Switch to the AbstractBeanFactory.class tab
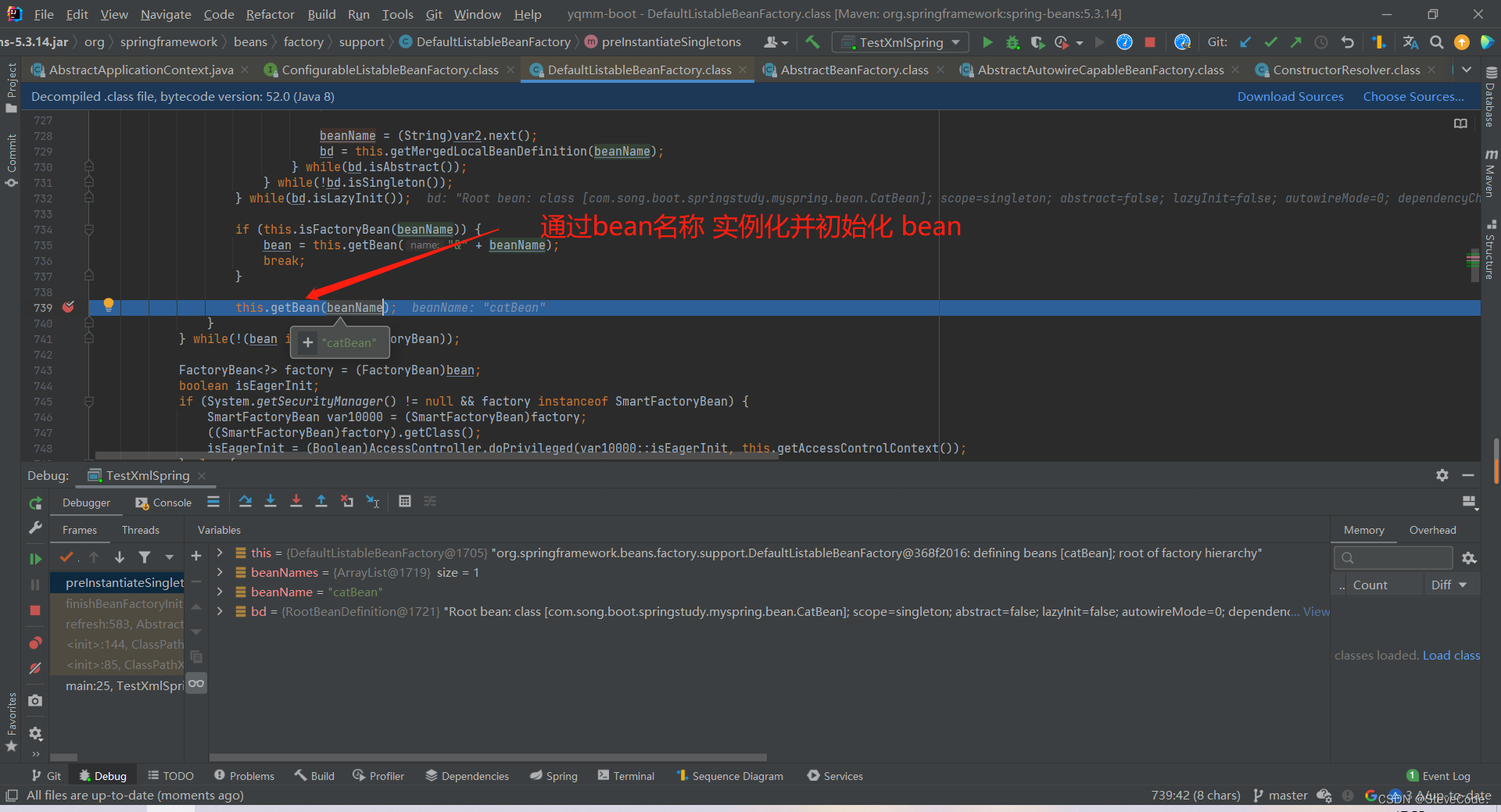The image size is (1501, 812). tap(854, 70)
